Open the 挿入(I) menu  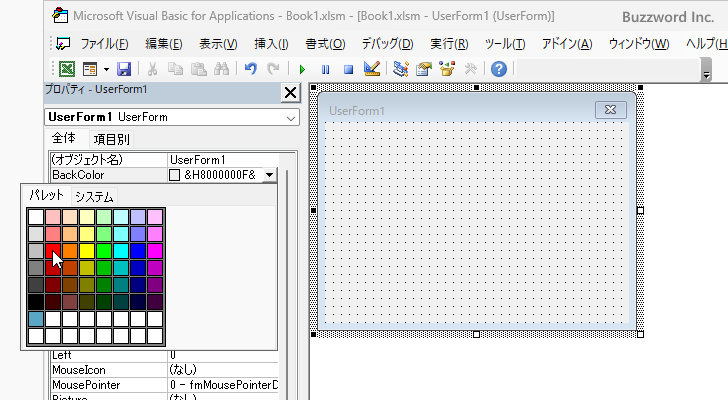[x=272, y=44]
